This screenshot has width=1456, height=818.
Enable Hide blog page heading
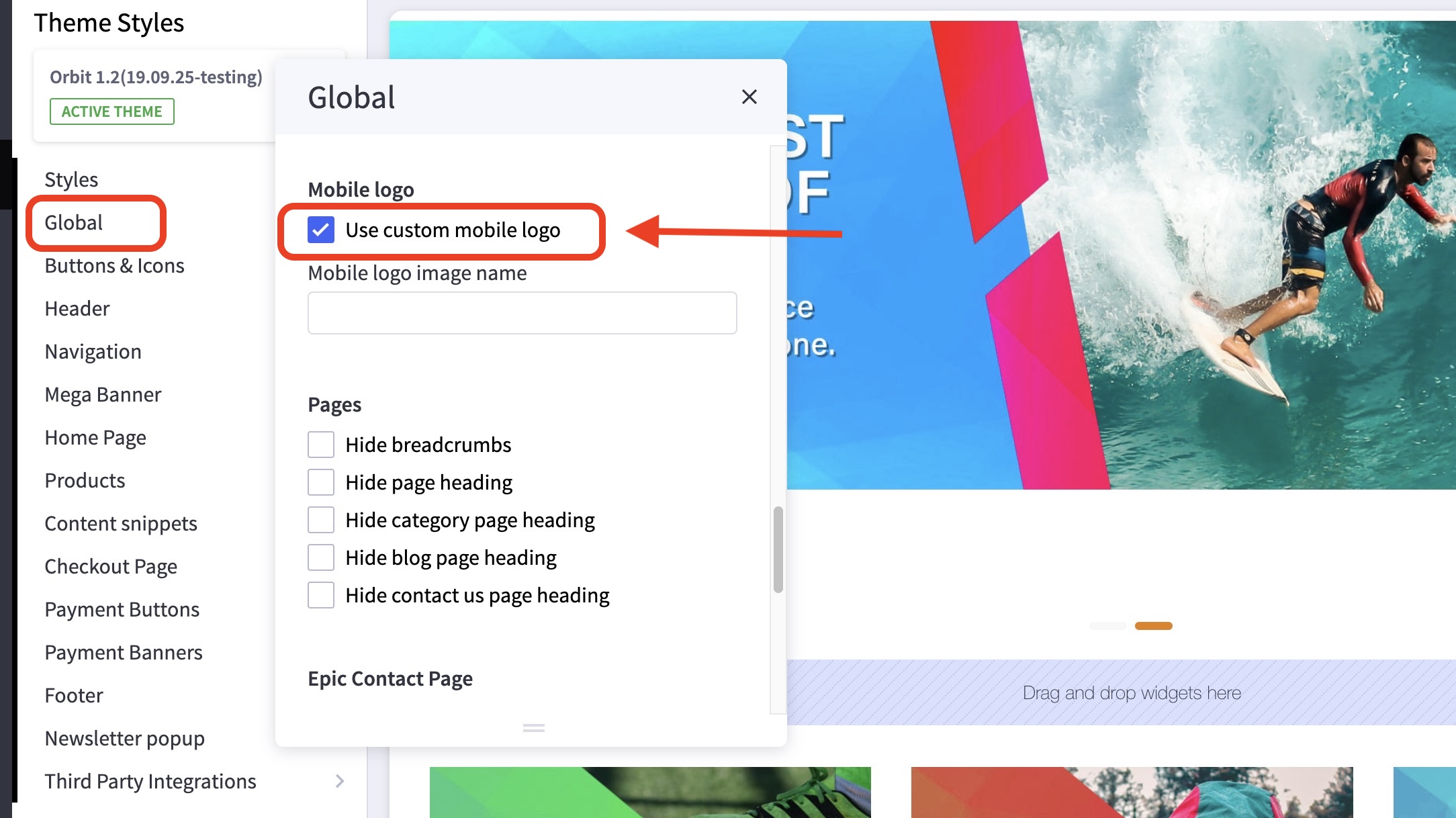tap(321, 557)
